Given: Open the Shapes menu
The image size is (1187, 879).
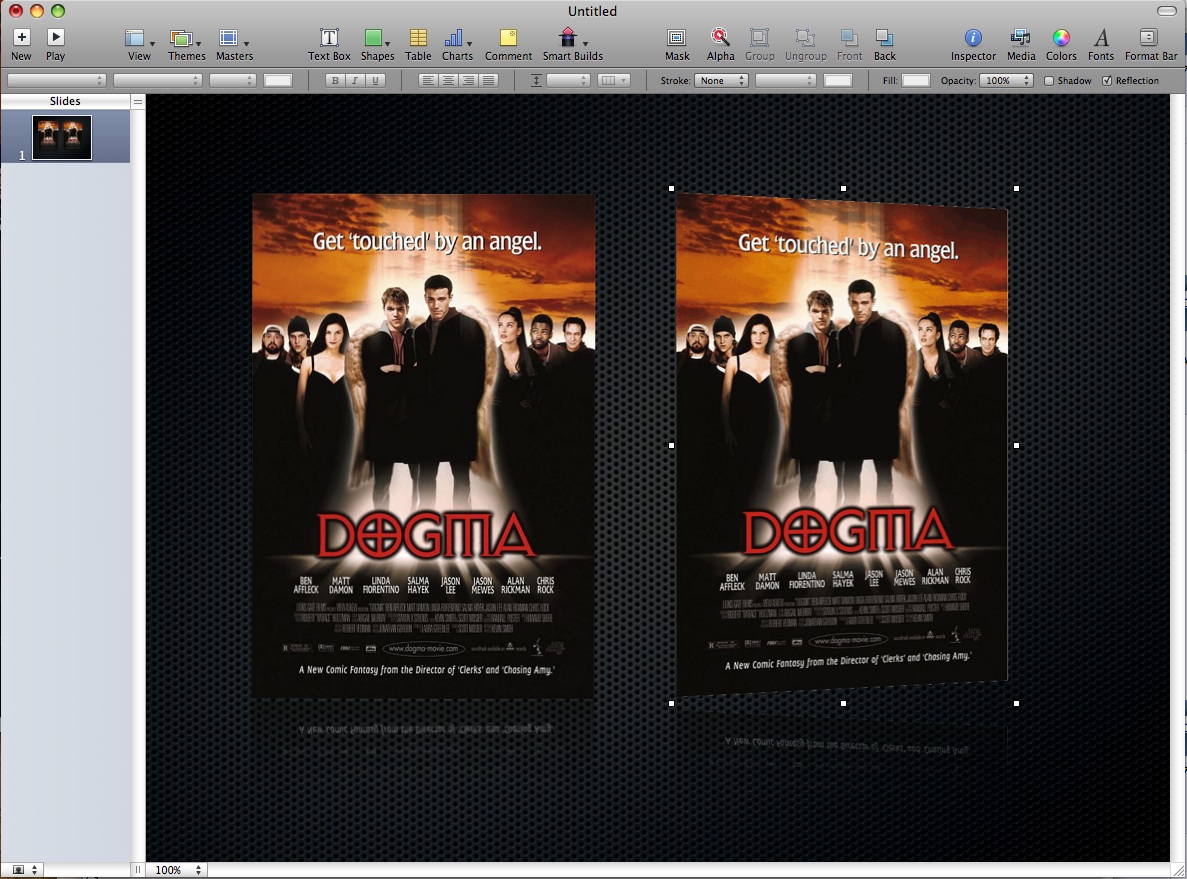Looking at the screenshot, I should tap(377, 45).
